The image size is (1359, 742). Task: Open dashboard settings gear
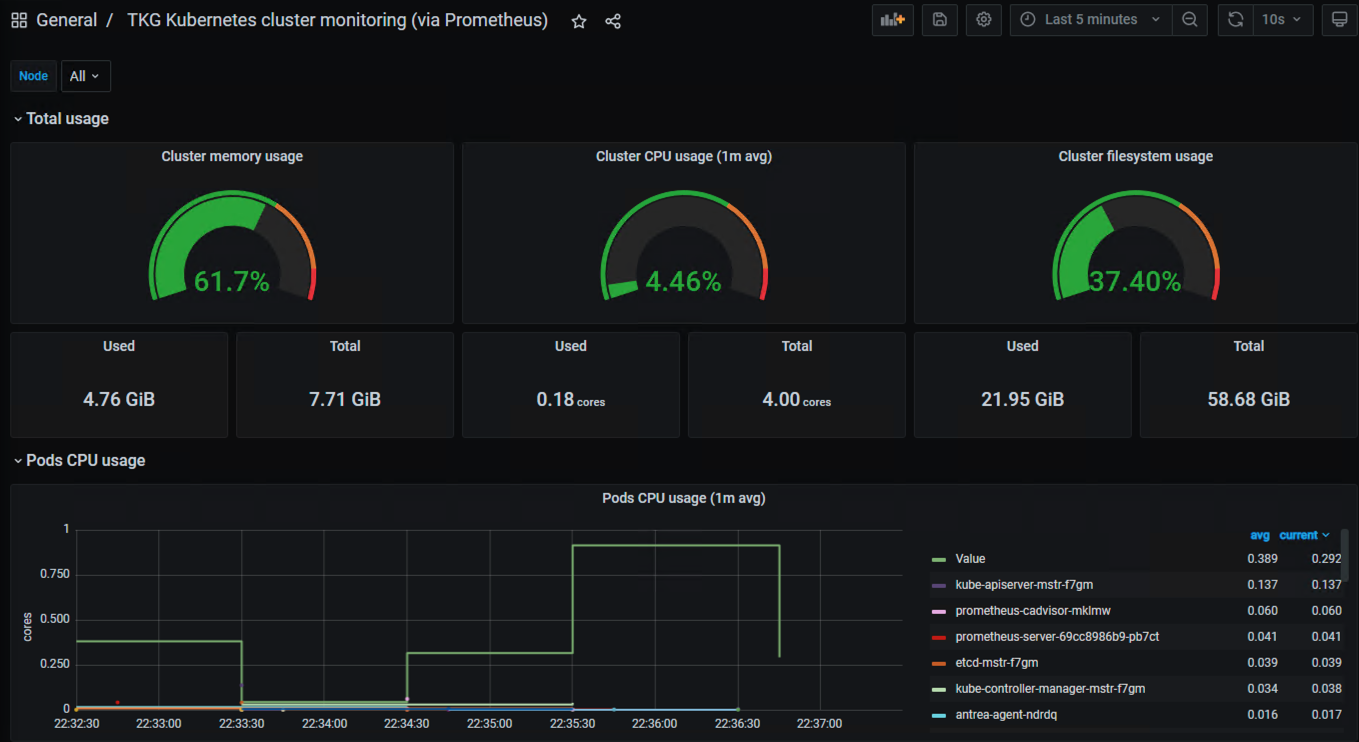click(984, 20)
